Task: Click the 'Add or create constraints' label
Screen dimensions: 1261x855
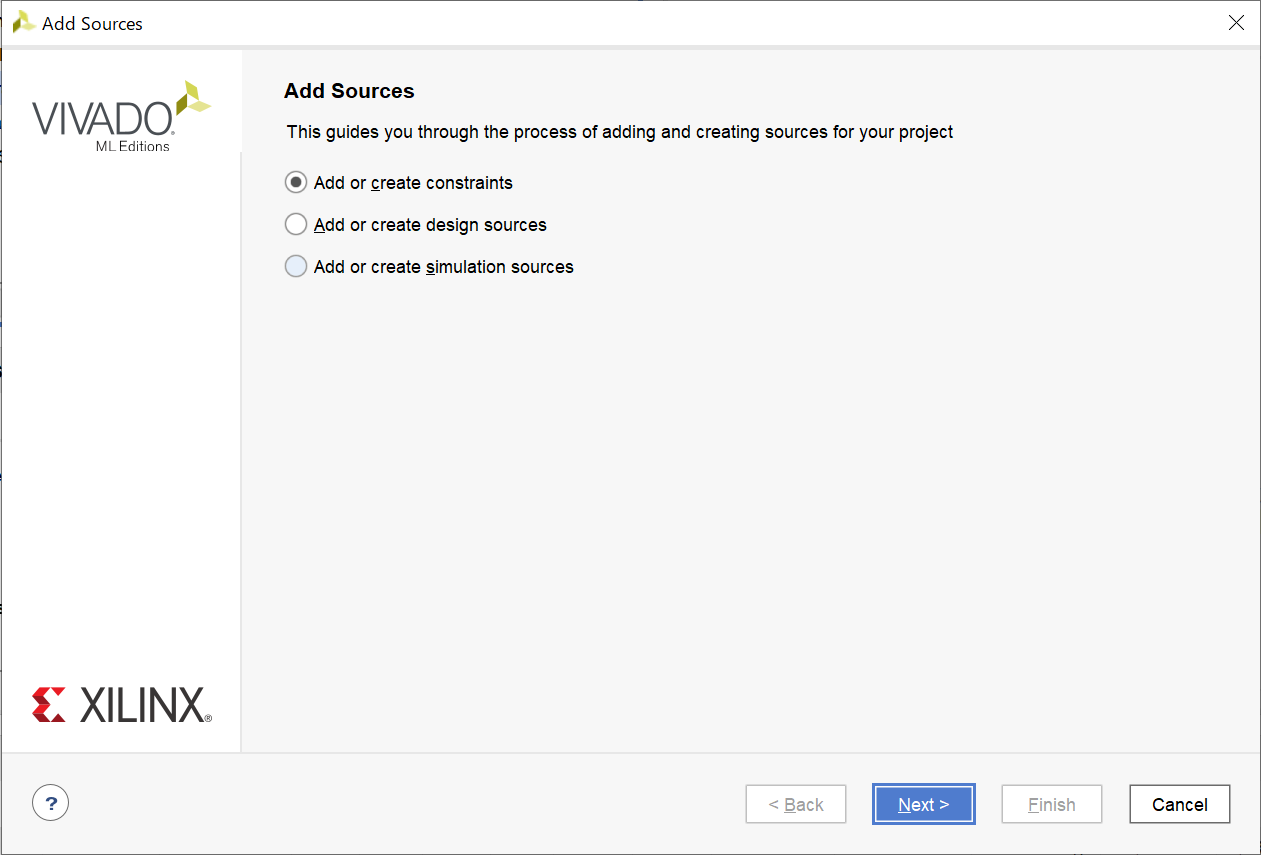Action: (413, 183)
